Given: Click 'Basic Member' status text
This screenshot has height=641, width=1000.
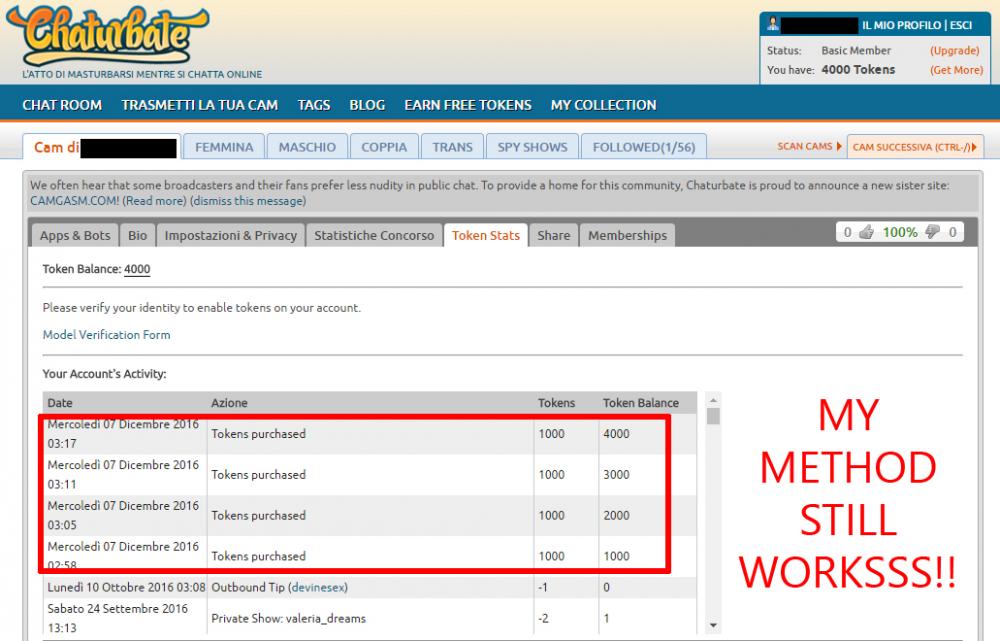Looking at the screenshot, I should tap(856, 50).
